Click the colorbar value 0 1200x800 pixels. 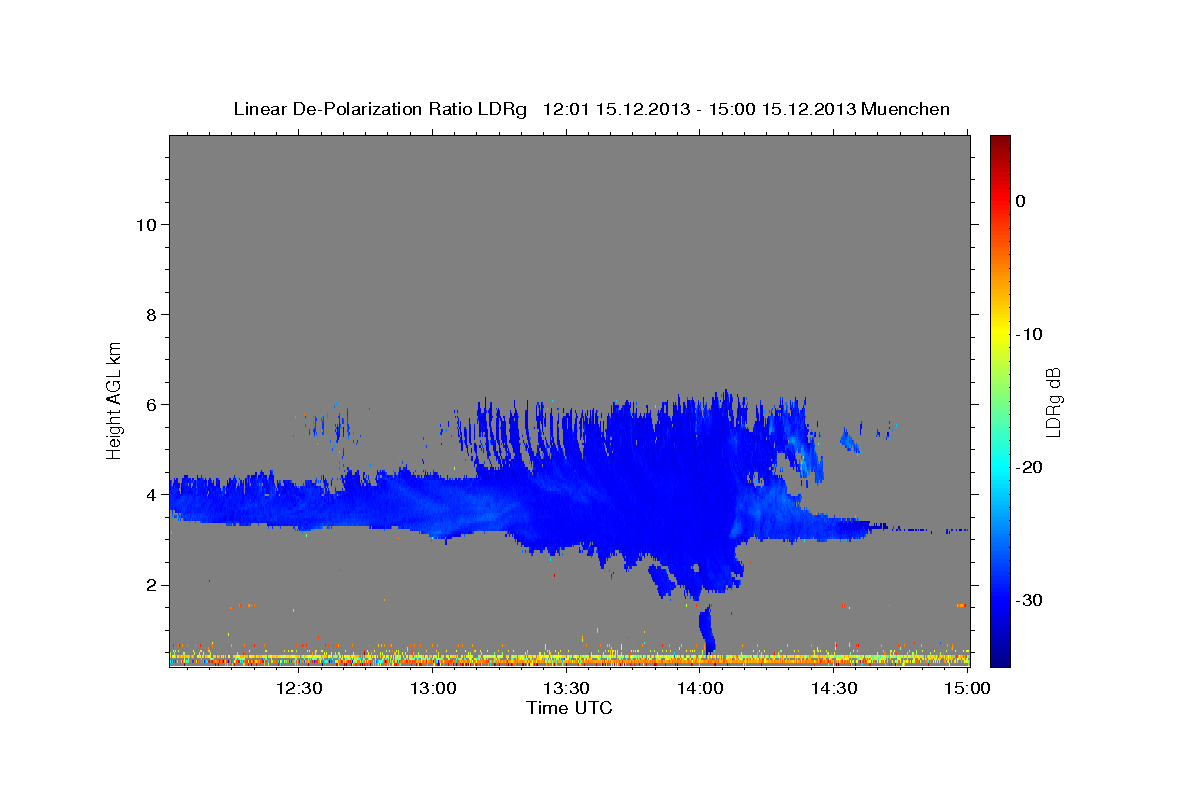(1020, 201)
